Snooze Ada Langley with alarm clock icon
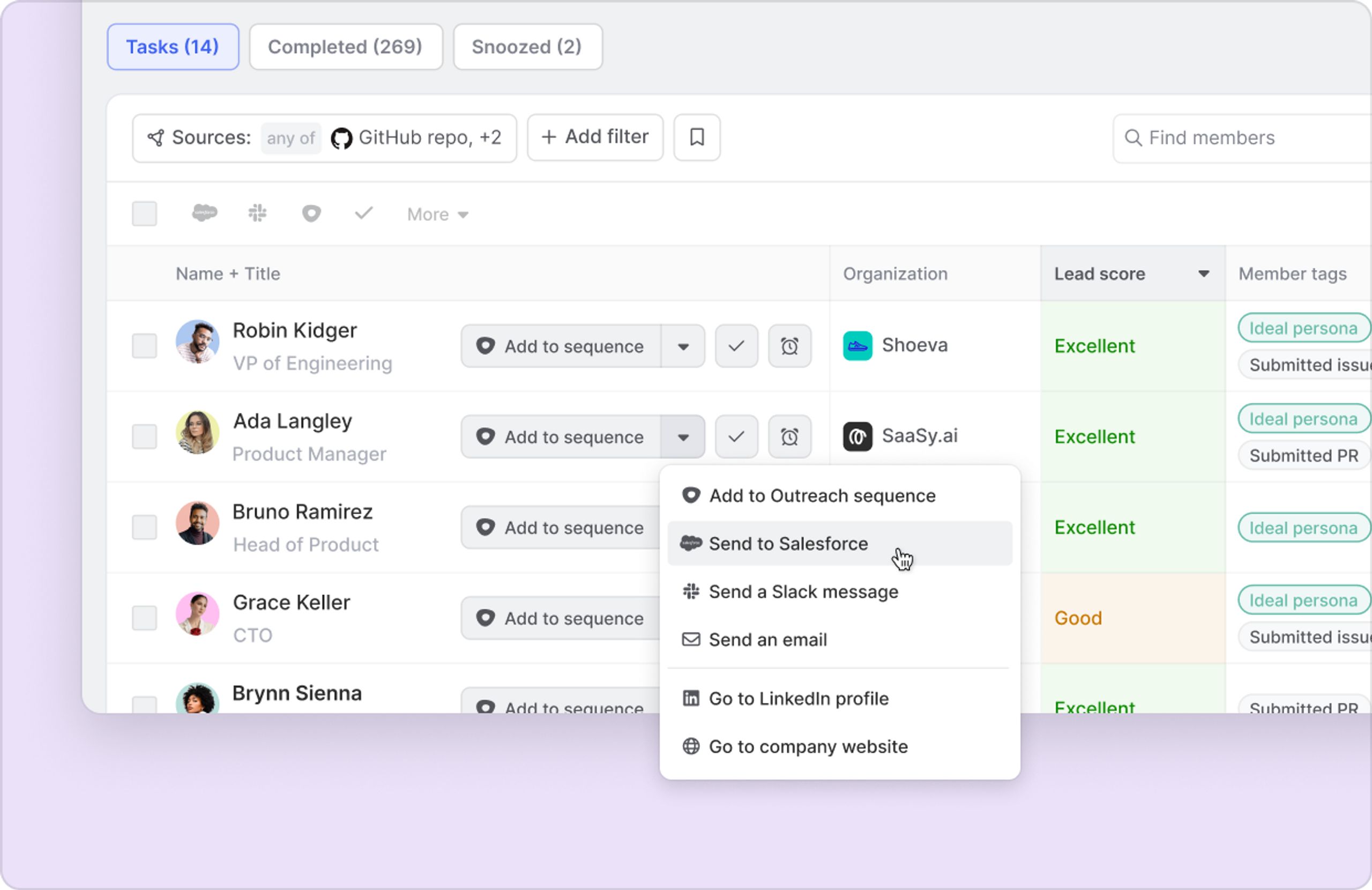1372x890 pixels. pyautogui.click(x=789, y=436)
